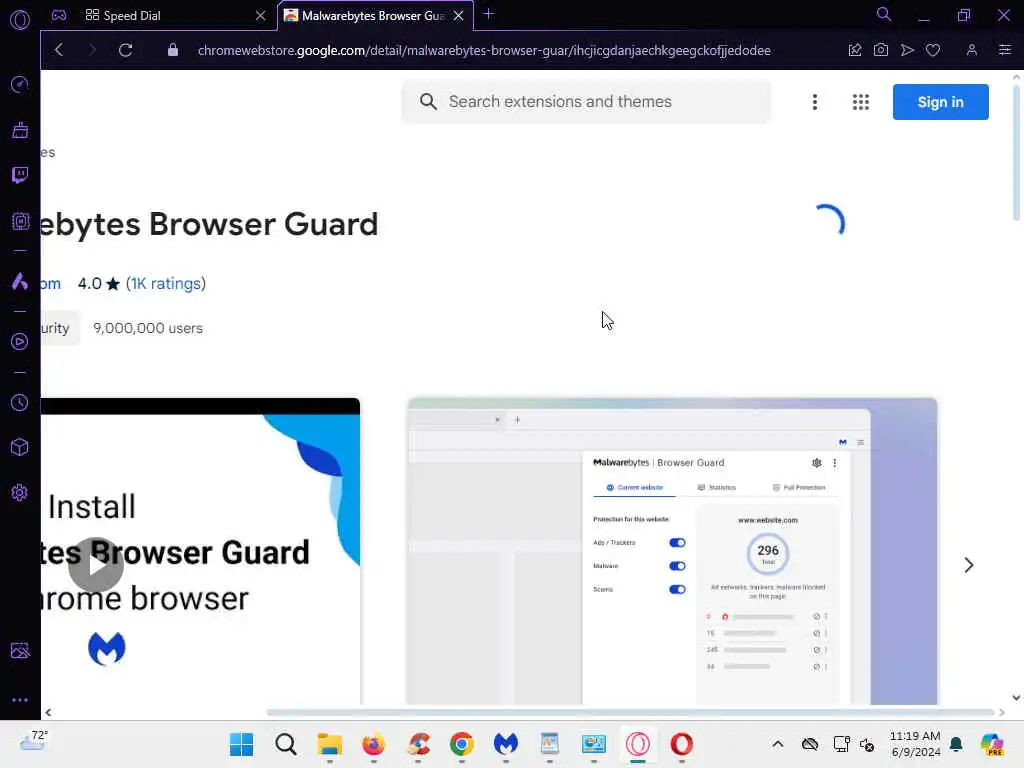Add page to bookmarks heart icon
Image resolution: width=1024 pixels, height=768 pixels.
pyautogui.click(x=933, y=50)
